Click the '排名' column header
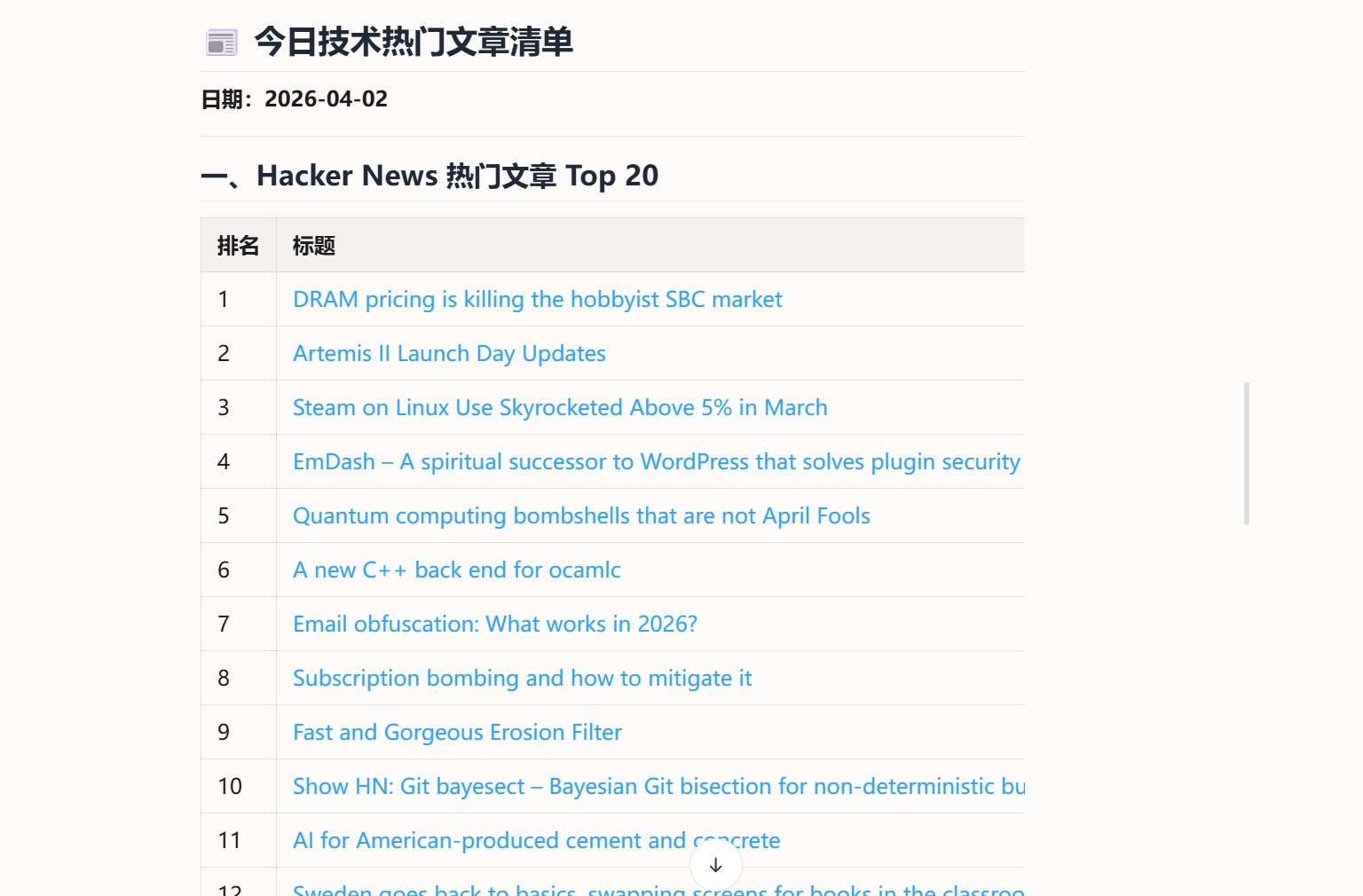This screenshot has height=896, width=1363. (238, 246)
